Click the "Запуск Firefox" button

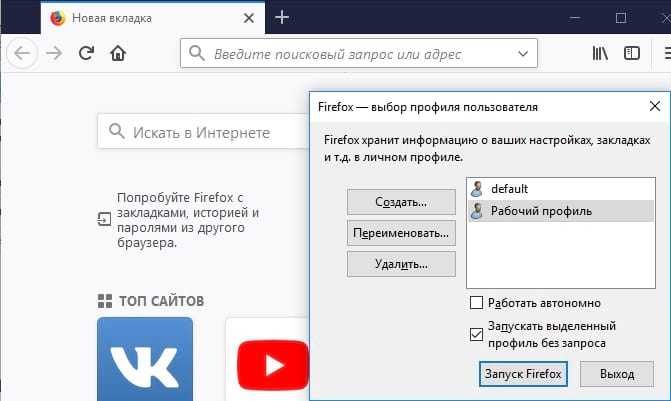pos(523,374)
